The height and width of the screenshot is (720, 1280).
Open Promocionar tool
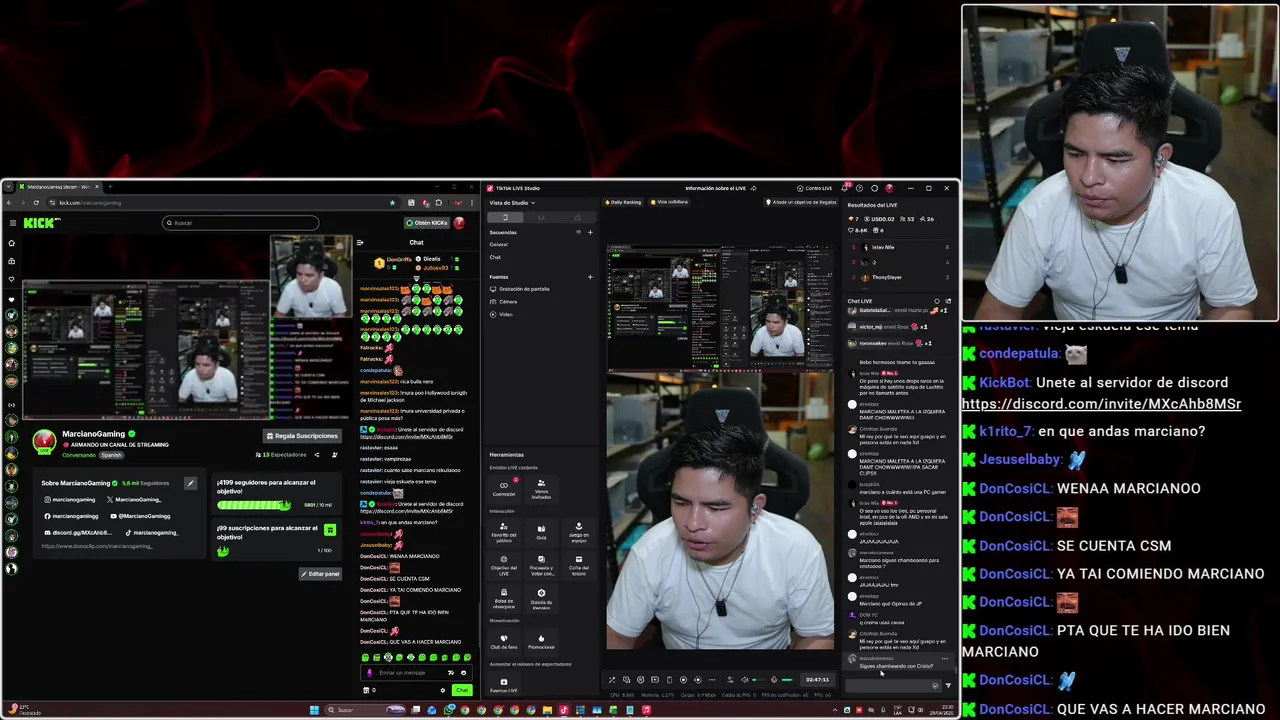(x=541, y=641)
